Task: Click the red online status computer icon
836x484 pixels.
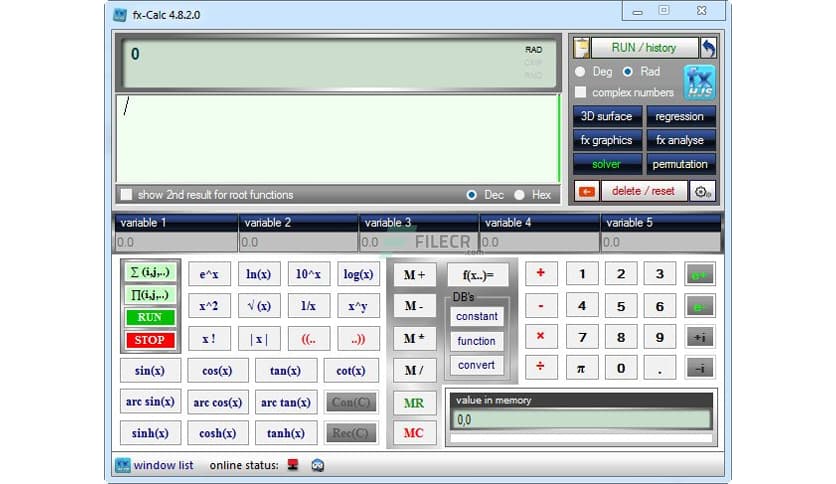Action: (x=293, y=465)
